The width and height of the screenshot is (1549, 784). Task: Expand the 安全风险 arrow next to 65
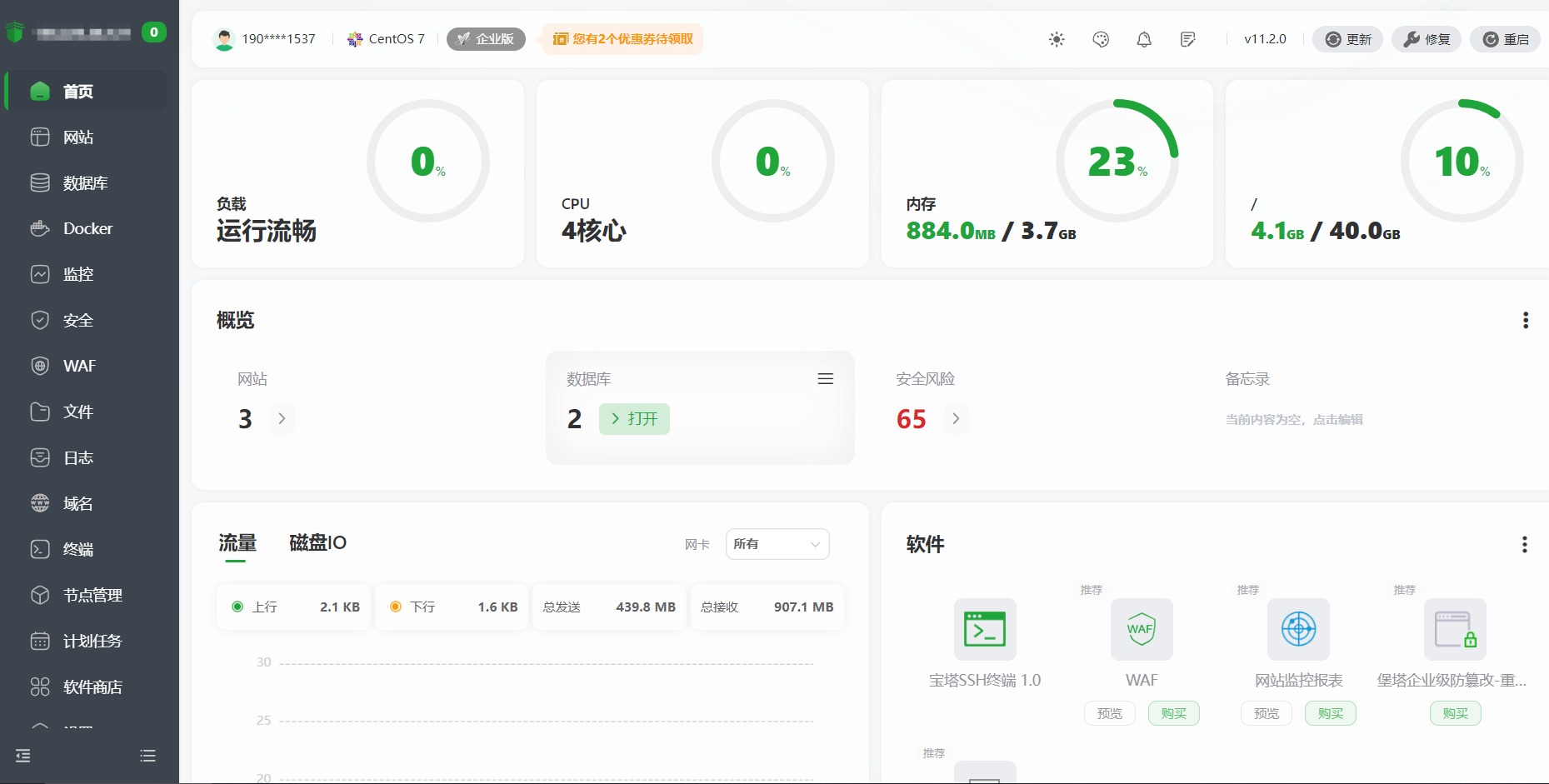click(956, 419)
